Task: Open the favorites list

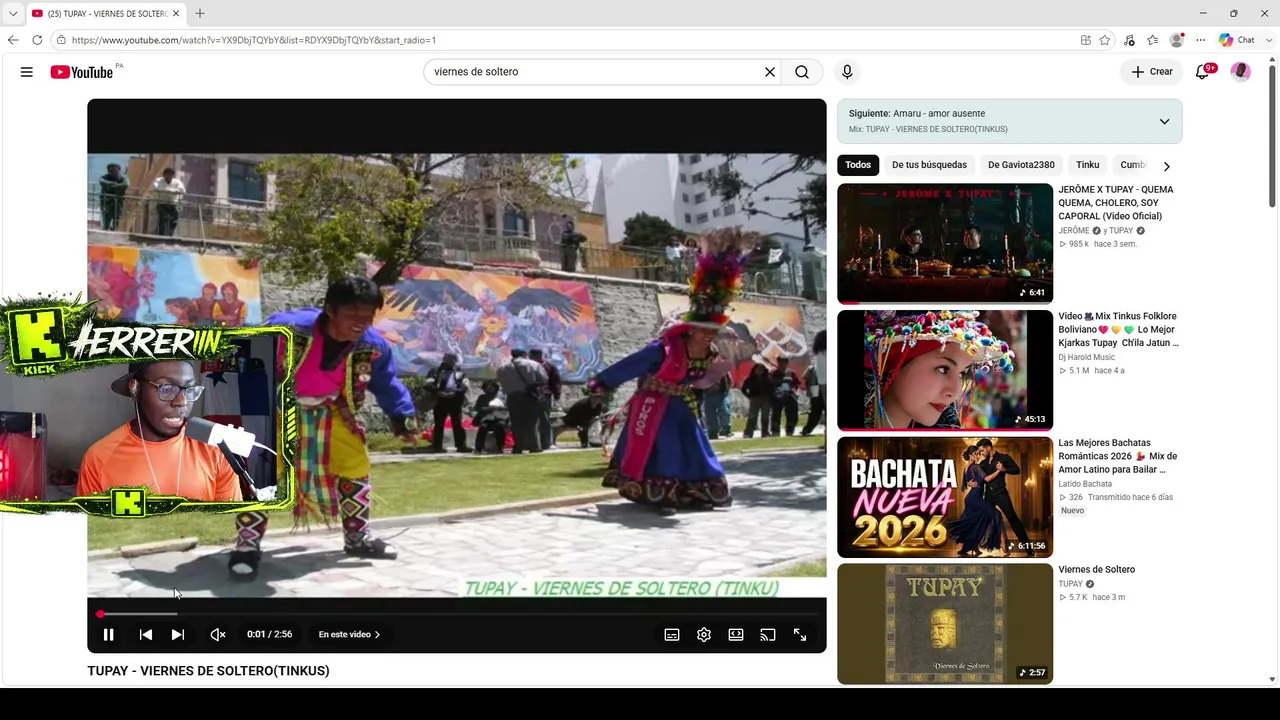Action: [x=1153, y=40]
